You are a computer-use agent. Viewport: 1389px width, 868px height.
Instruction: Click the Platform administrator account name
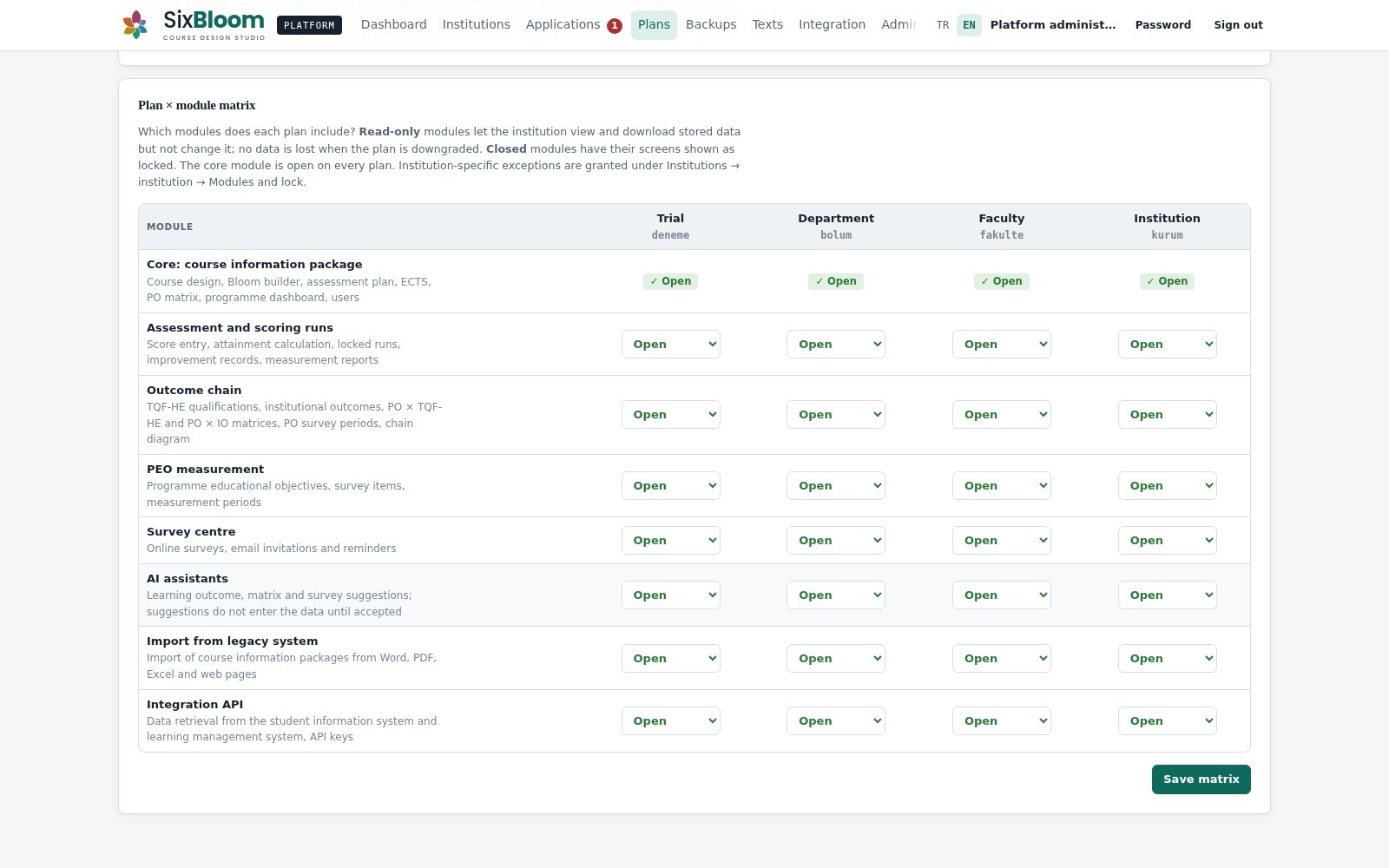click(1053, 24)
